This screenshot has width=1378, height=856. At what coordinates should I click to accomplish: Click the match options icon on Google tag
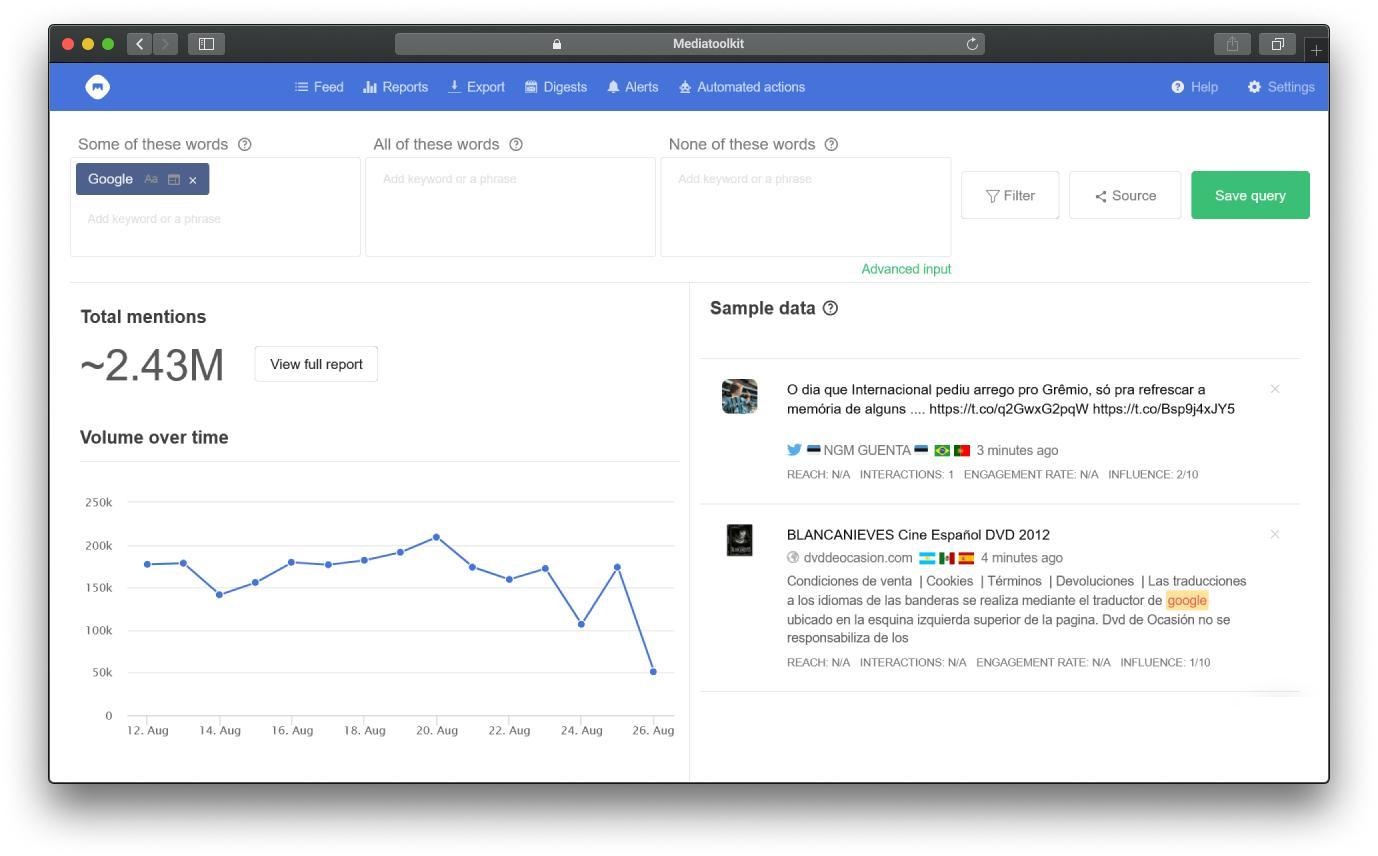[x=174, y=180]
